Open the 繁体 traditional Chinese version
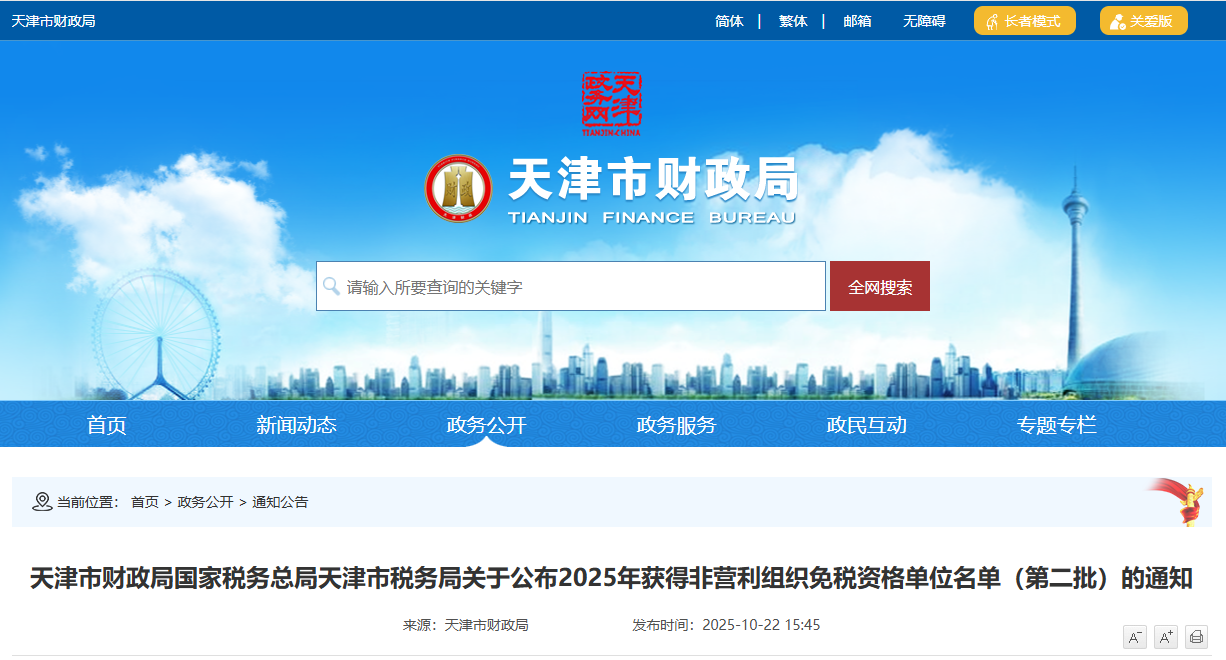This screenshot has height=660, width=1226. coord(792,19)
